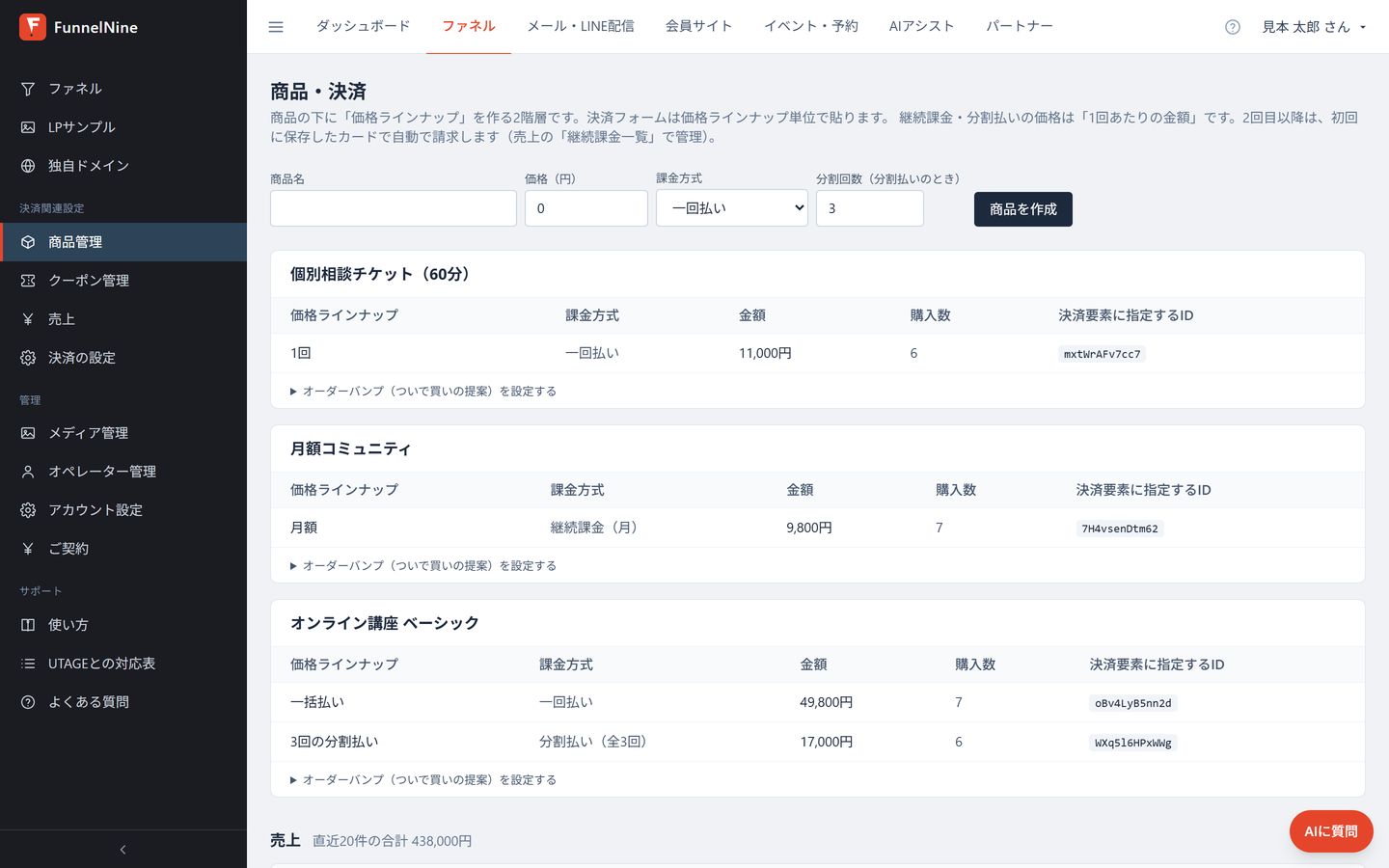The width and height of the screenshot is (1389, 868).
Task: Focus the 分割回数 input field
Action: [x=870, y=208]
